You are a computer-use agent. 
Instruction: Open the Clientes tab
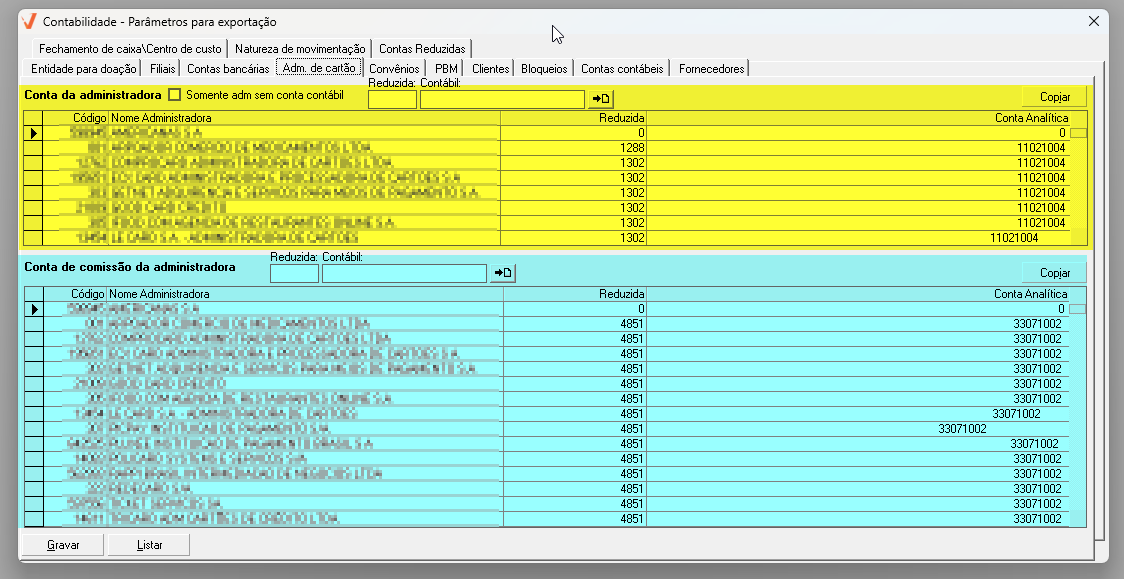point(490,69)
